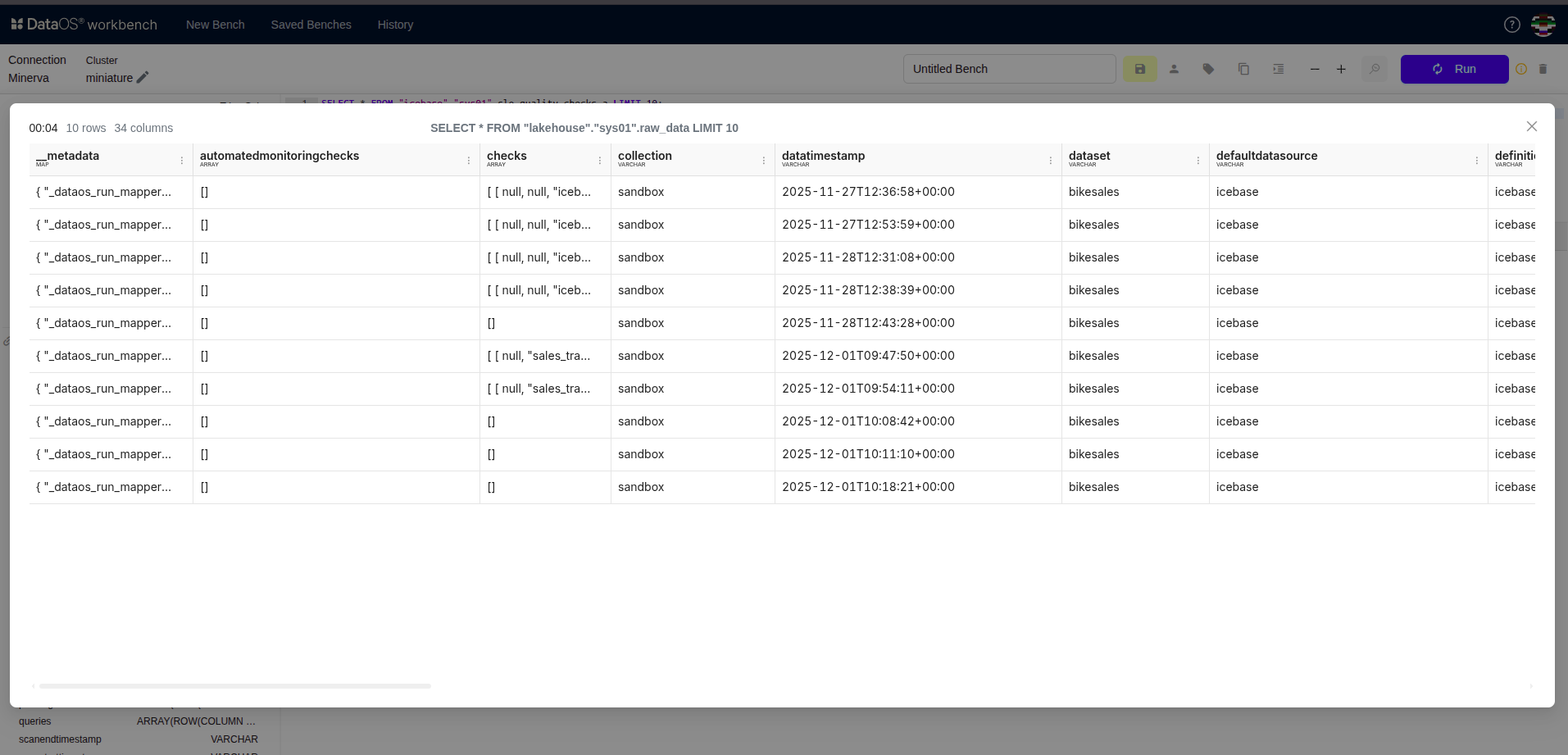Edit cluster with the pencil icon
The image size is (1568, 755).
pyautogui.click(x=143, y=77)
